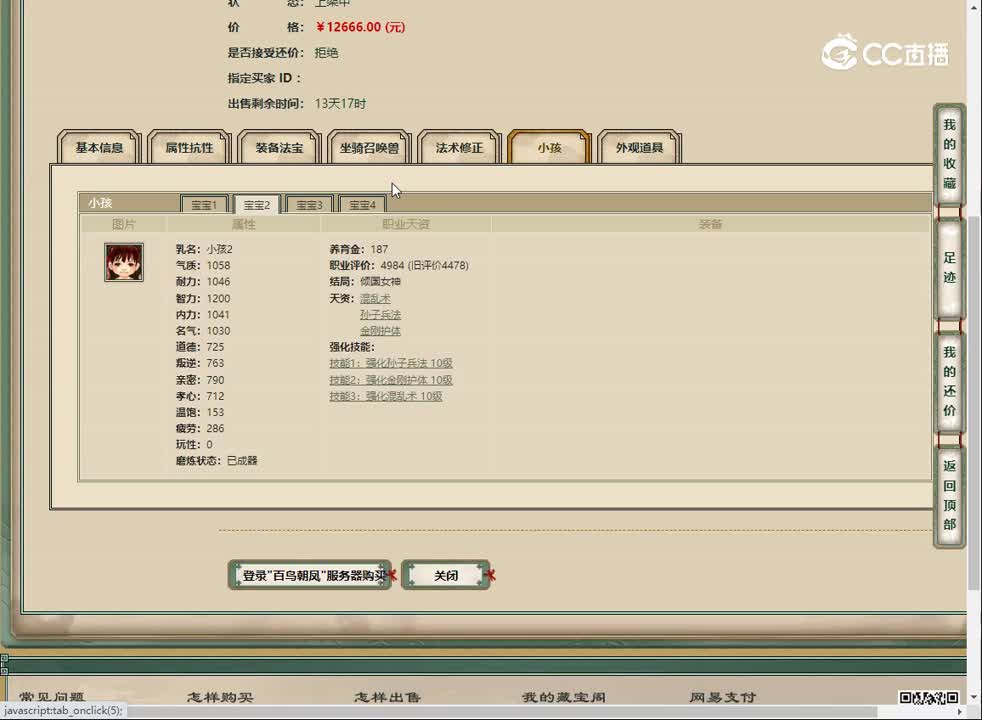Click the 结局 倾国女神 text

tap(365, 282)
